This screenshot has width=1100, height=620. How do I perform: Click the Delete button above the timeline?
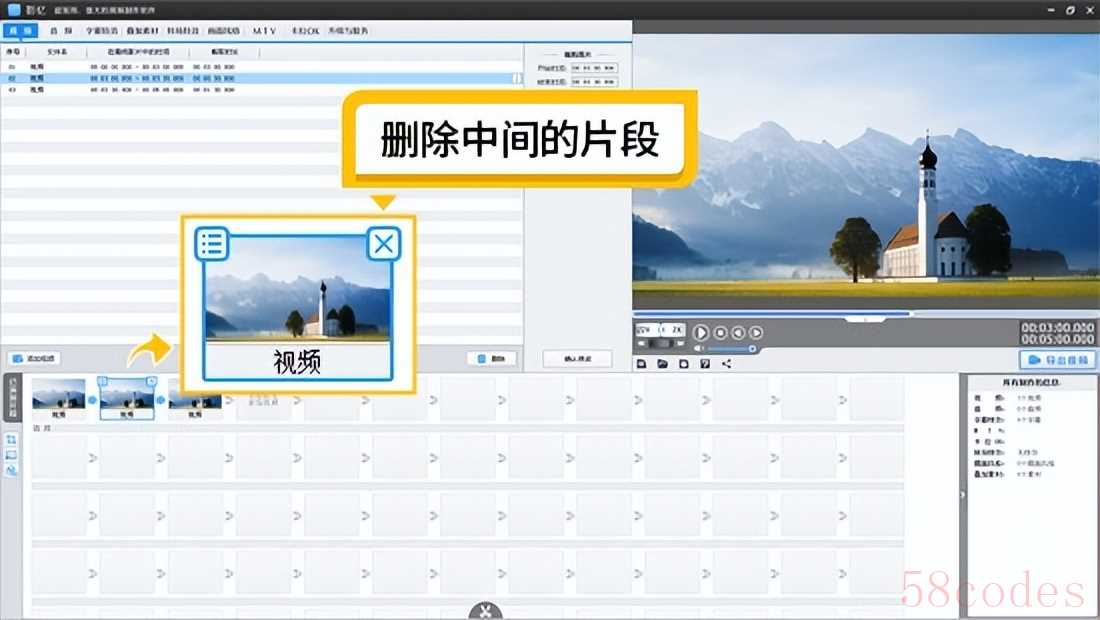pos(491,358)
